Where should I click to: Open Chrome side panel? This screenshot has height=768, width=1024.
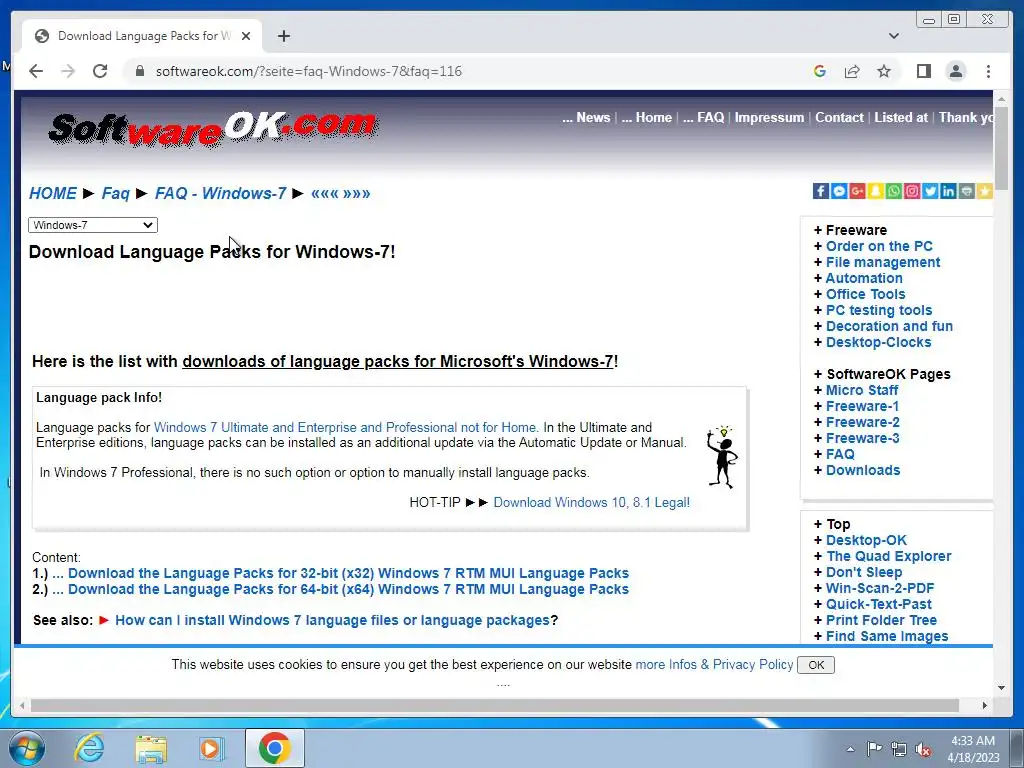(923, 71)
